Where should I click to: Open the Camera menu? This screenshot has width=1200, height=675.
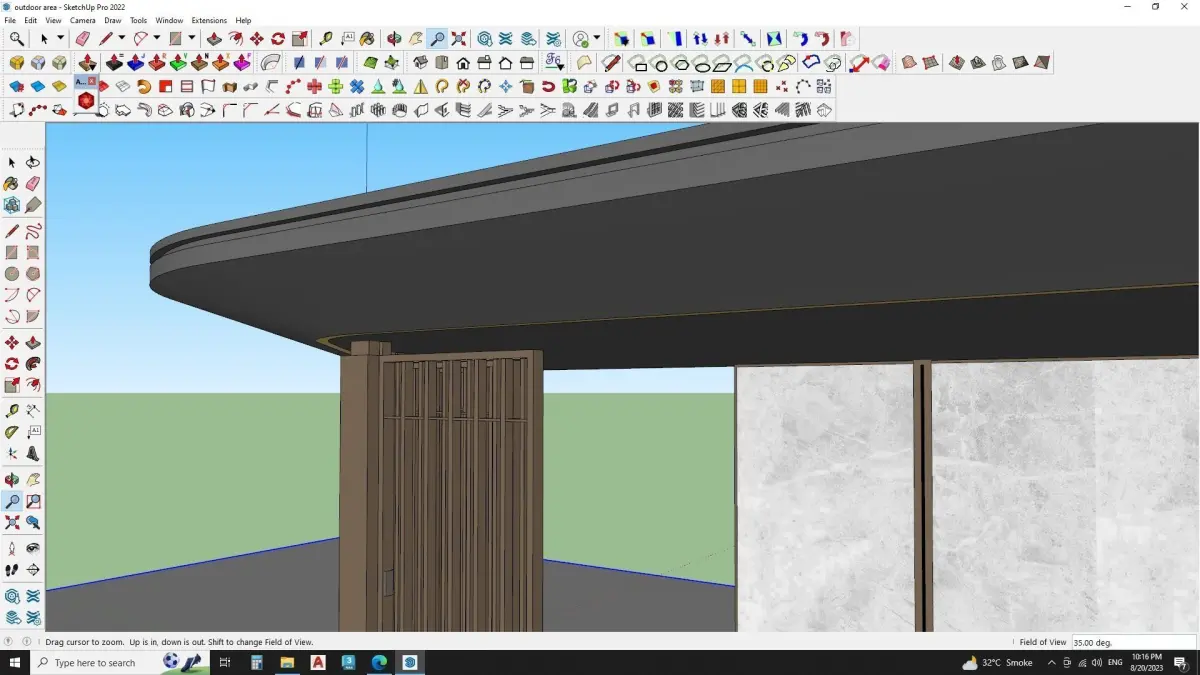[x=83, y=20]
